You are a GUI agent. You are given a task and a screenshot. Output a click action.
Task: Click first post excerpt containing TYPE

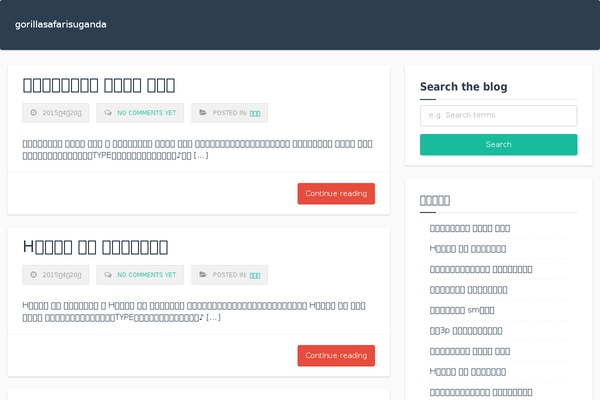click(197, 150)
